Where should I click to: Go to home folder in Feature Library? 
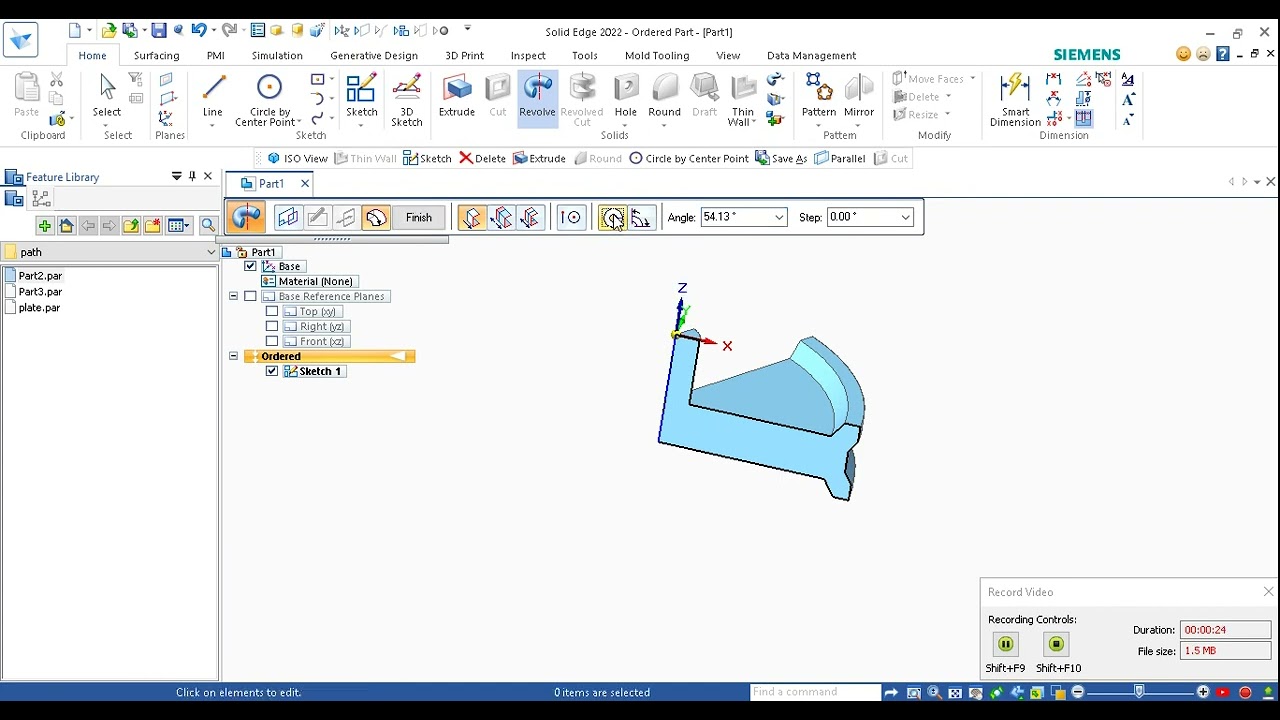pyautogui.click(x=66, y=226)
